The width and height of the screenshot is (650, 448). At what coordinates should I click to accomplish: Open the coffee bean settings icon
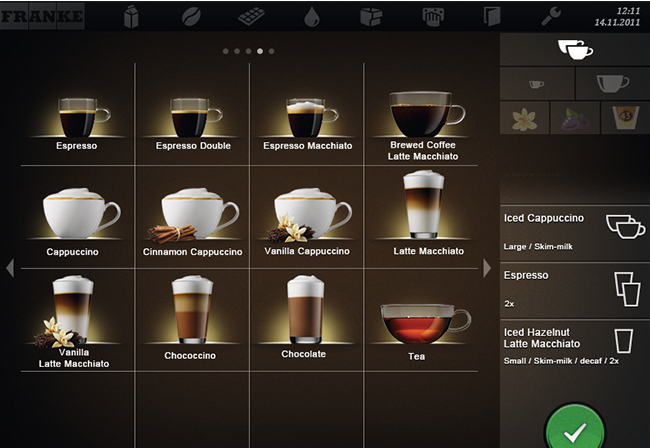(190, 16)
